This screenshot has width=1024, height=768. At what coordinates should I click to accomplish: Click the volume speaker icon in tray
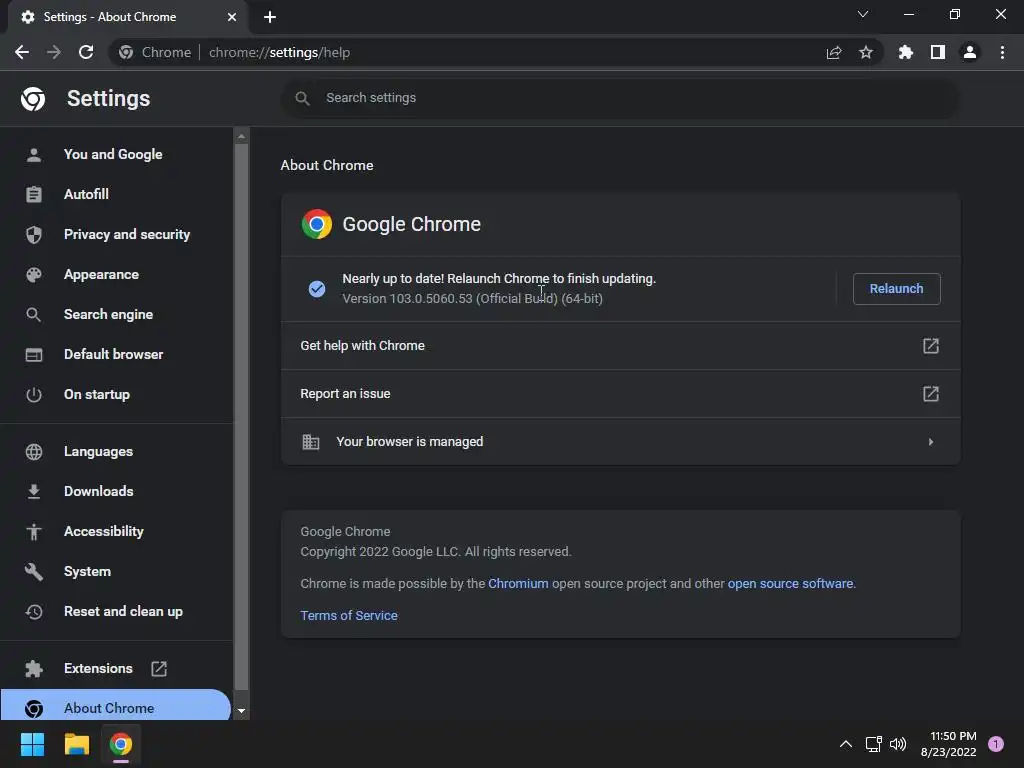[898, 744]
